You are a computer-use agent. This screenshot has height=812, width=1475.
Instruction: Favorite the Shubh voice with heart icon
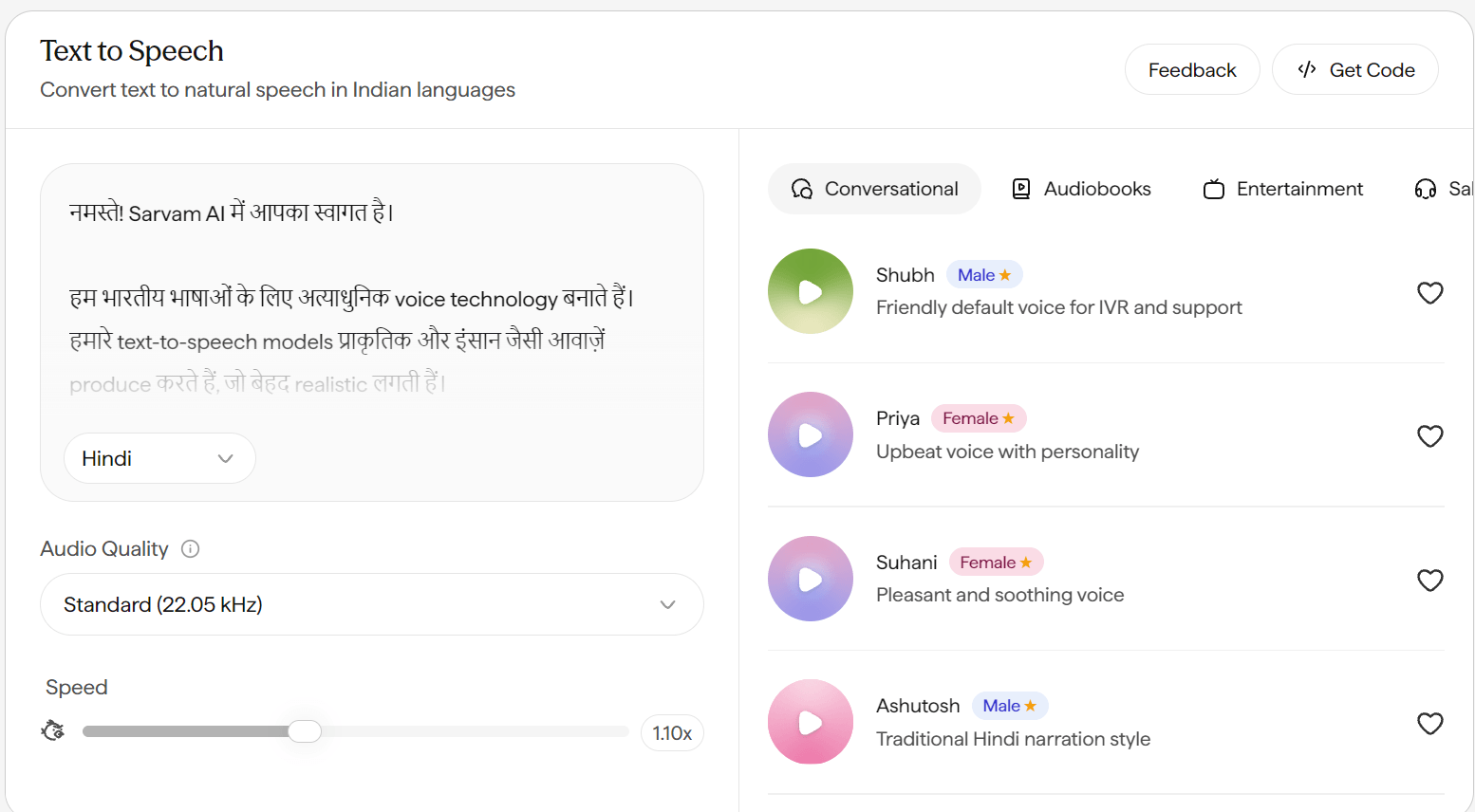pyautogui.click(x=1430, y=293)
